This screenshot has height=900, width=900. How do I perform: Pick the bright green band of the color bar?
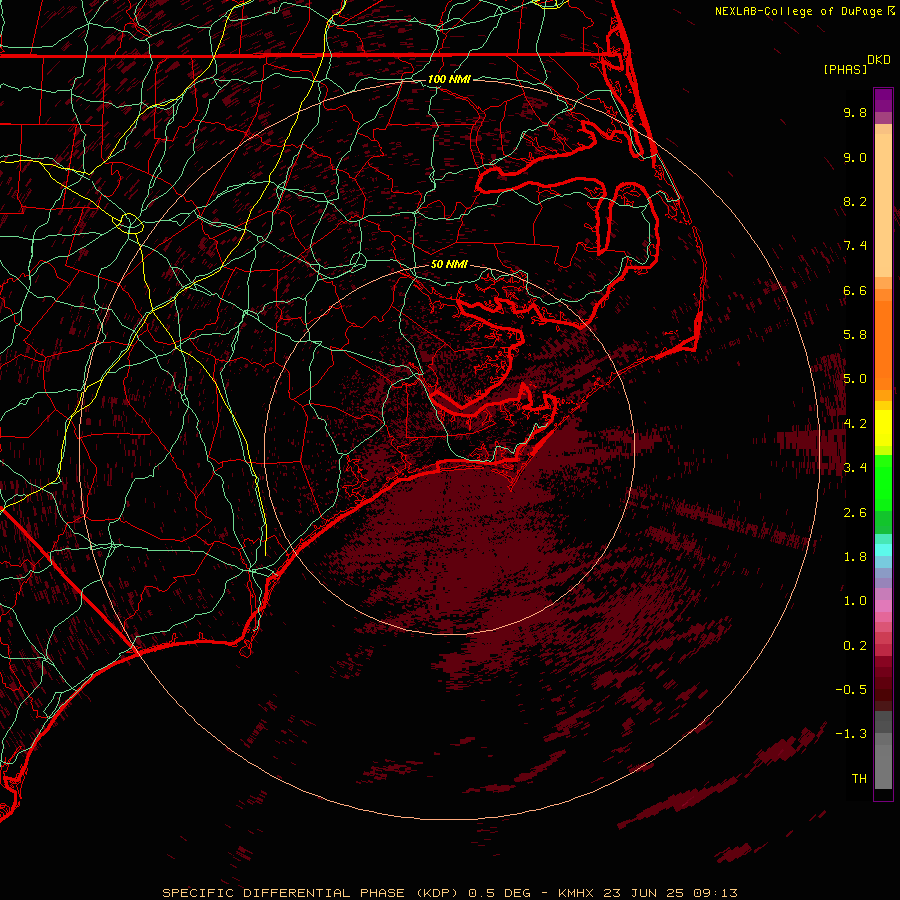[x=883, y=483]
